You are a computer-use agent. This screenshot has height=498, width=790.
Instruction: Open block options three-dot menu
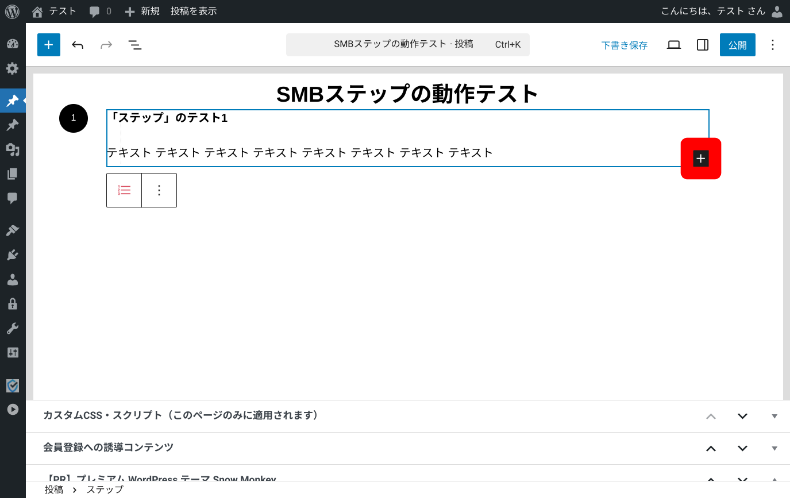[159, 190]
